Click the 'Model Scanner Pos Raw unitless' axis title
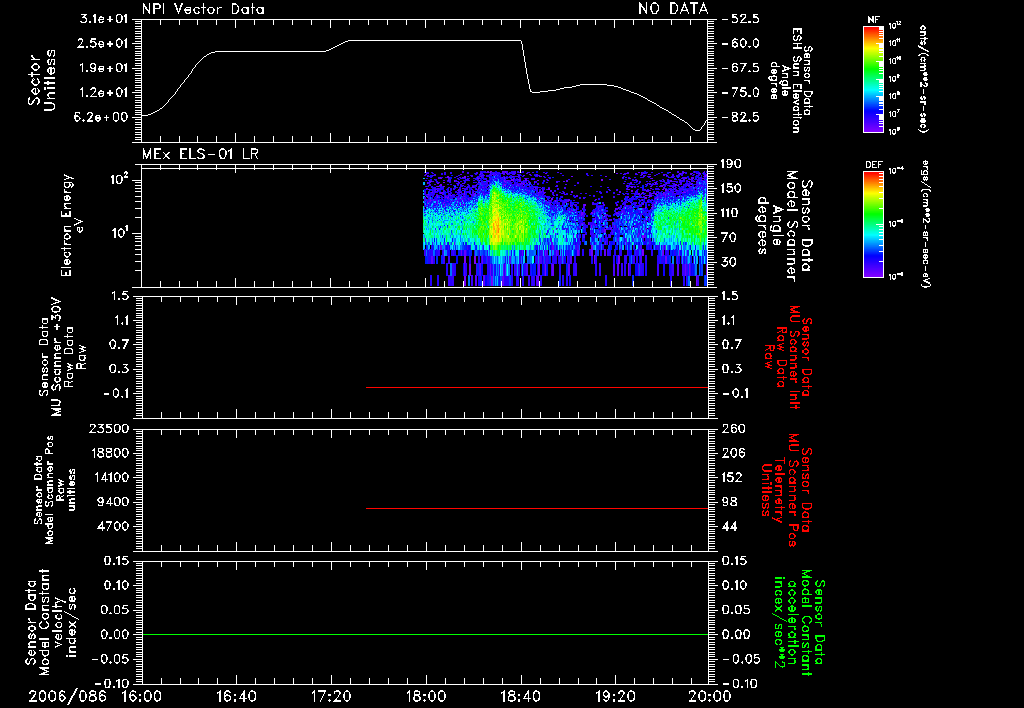This screenshot has height=708, width=1024. click(55, 490)
